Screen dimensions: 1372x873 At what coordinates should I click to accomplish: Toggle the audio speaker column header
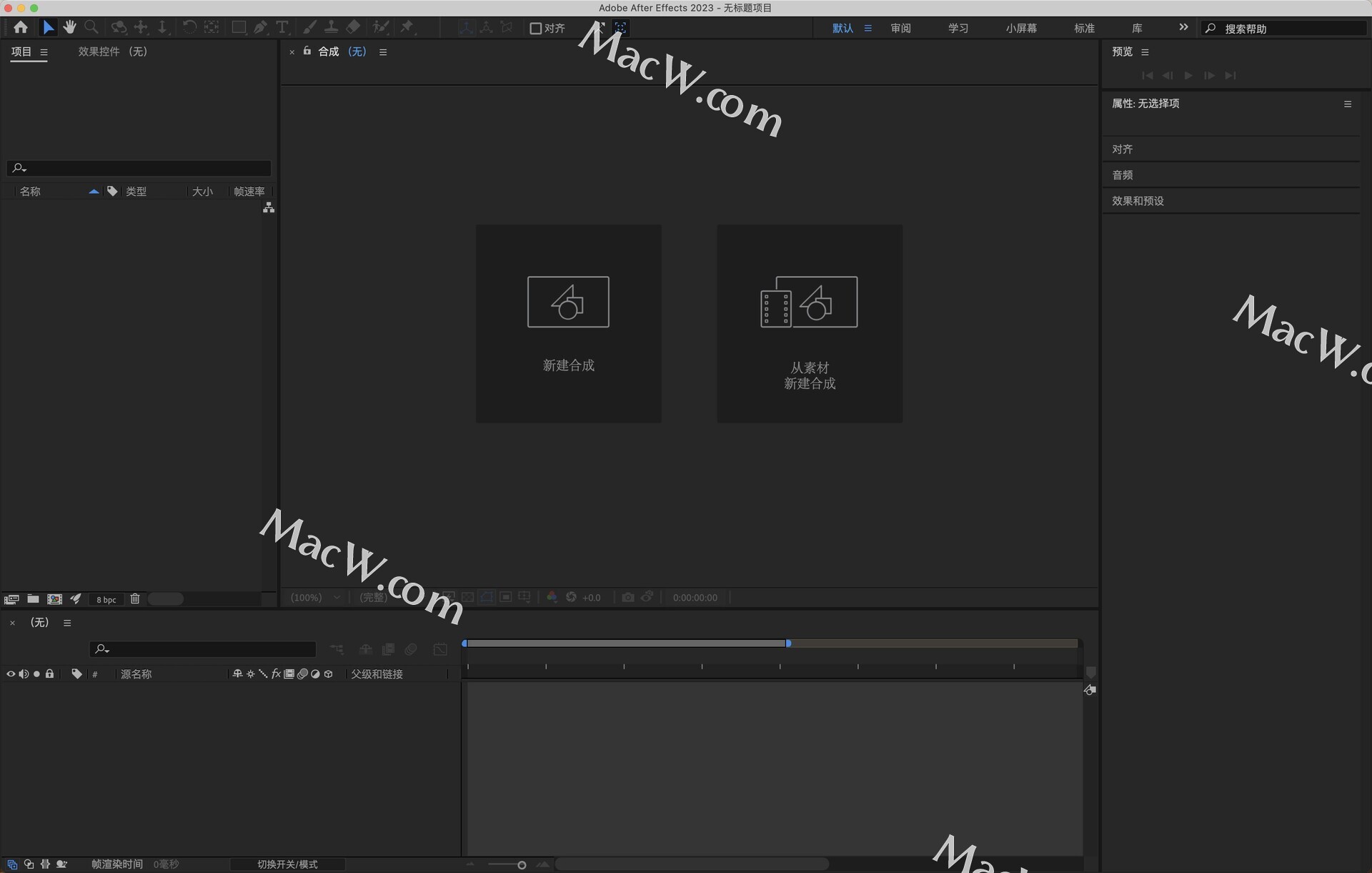point(24,674)
